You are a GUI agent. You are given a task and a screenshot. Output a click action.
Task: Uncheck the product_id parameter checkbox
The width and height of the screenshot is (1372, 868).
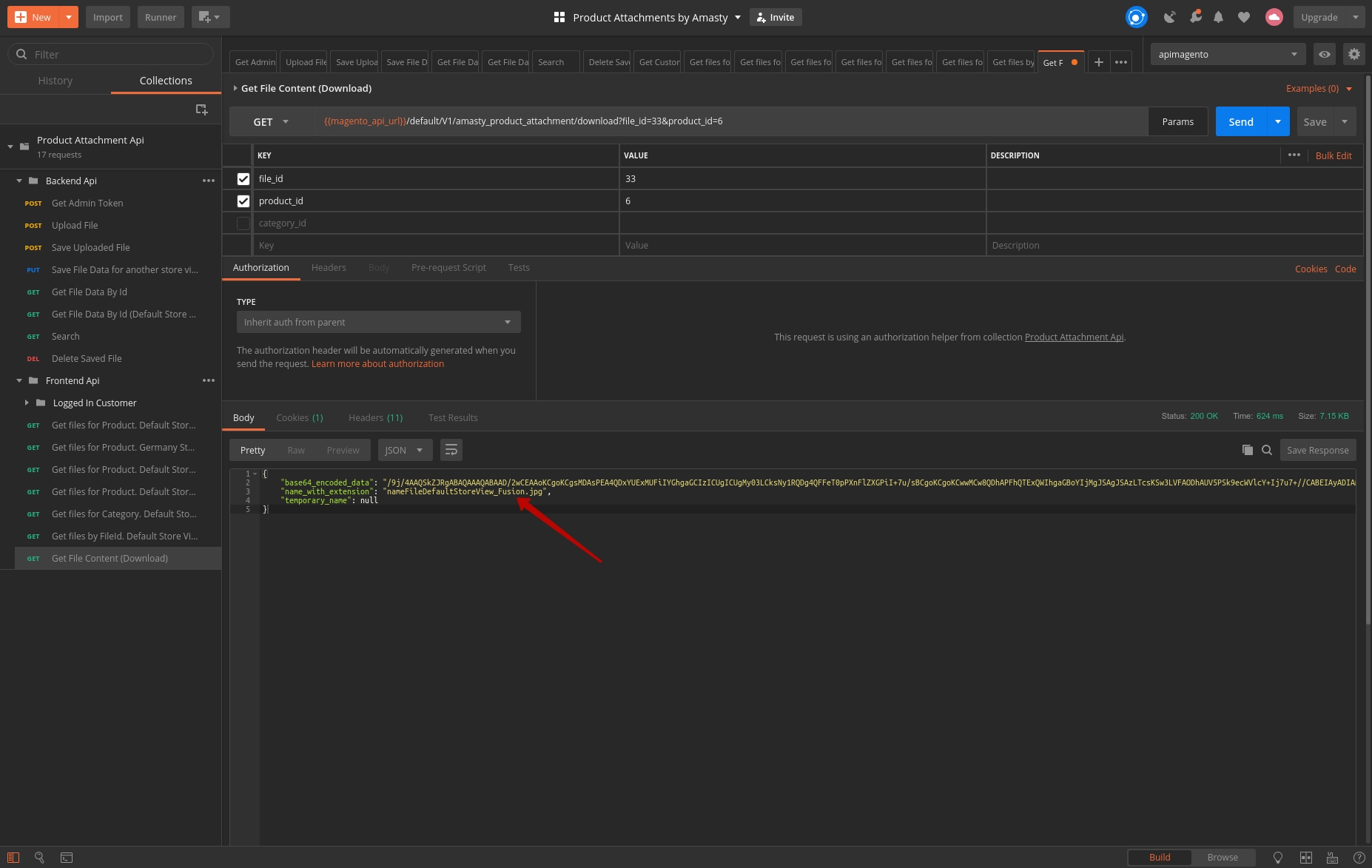(243, 201)
